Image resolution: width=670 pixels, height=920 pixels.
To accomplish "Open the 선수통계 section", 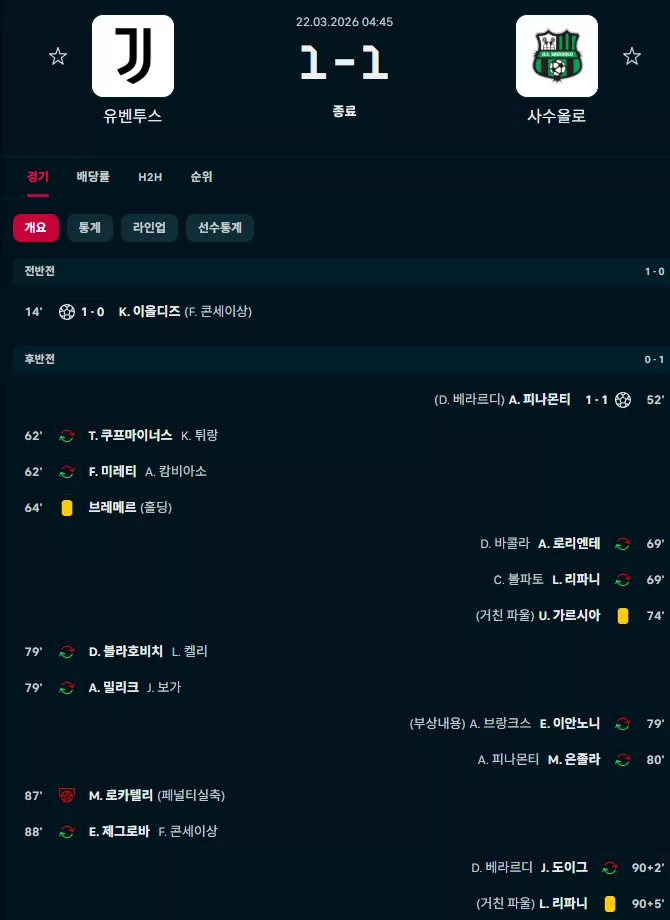I will (x=219, y=228).
